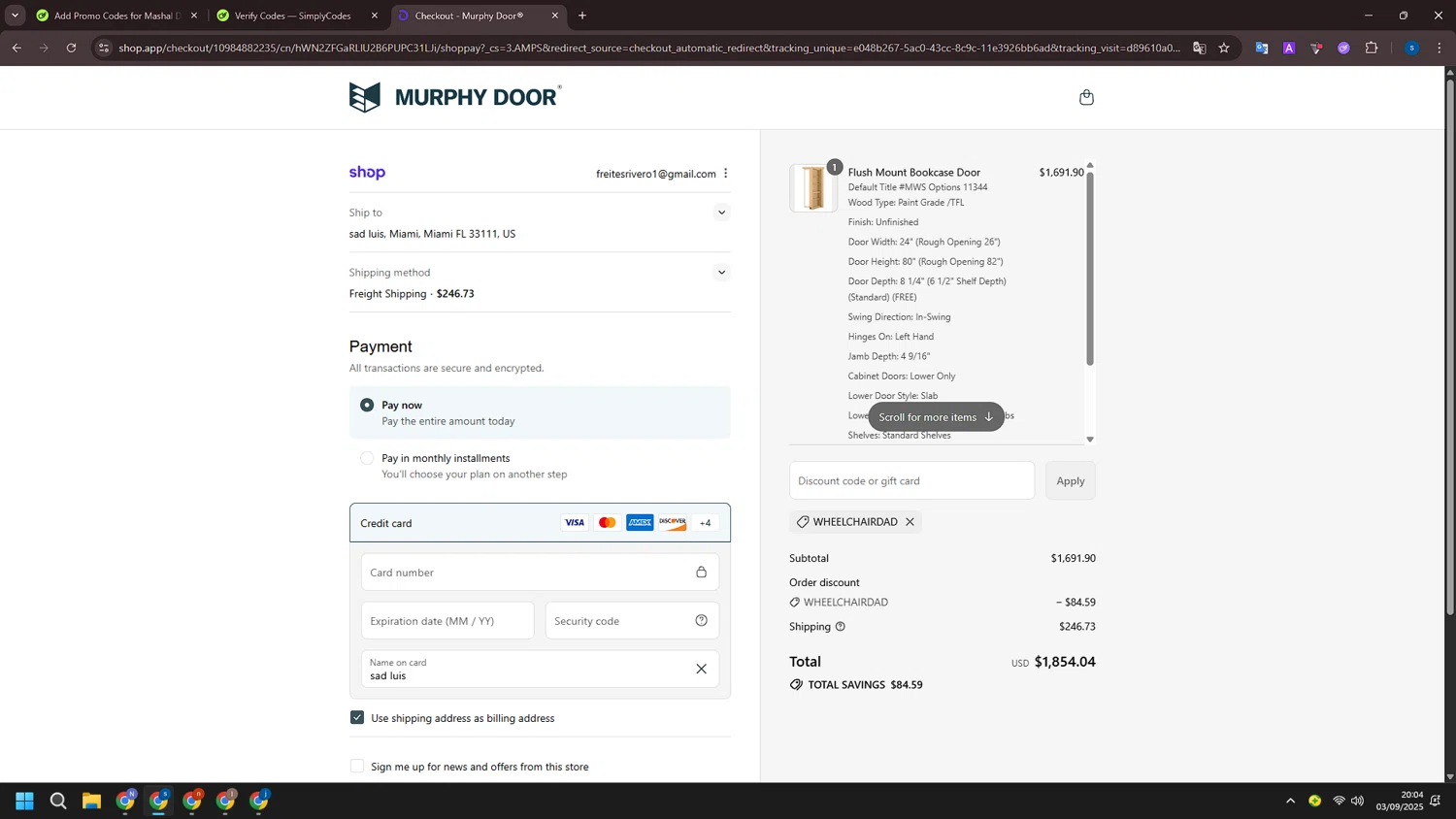1456x819 pixels.
Task: Close the Add Promo Codes tab
Action: coord(194,16)
